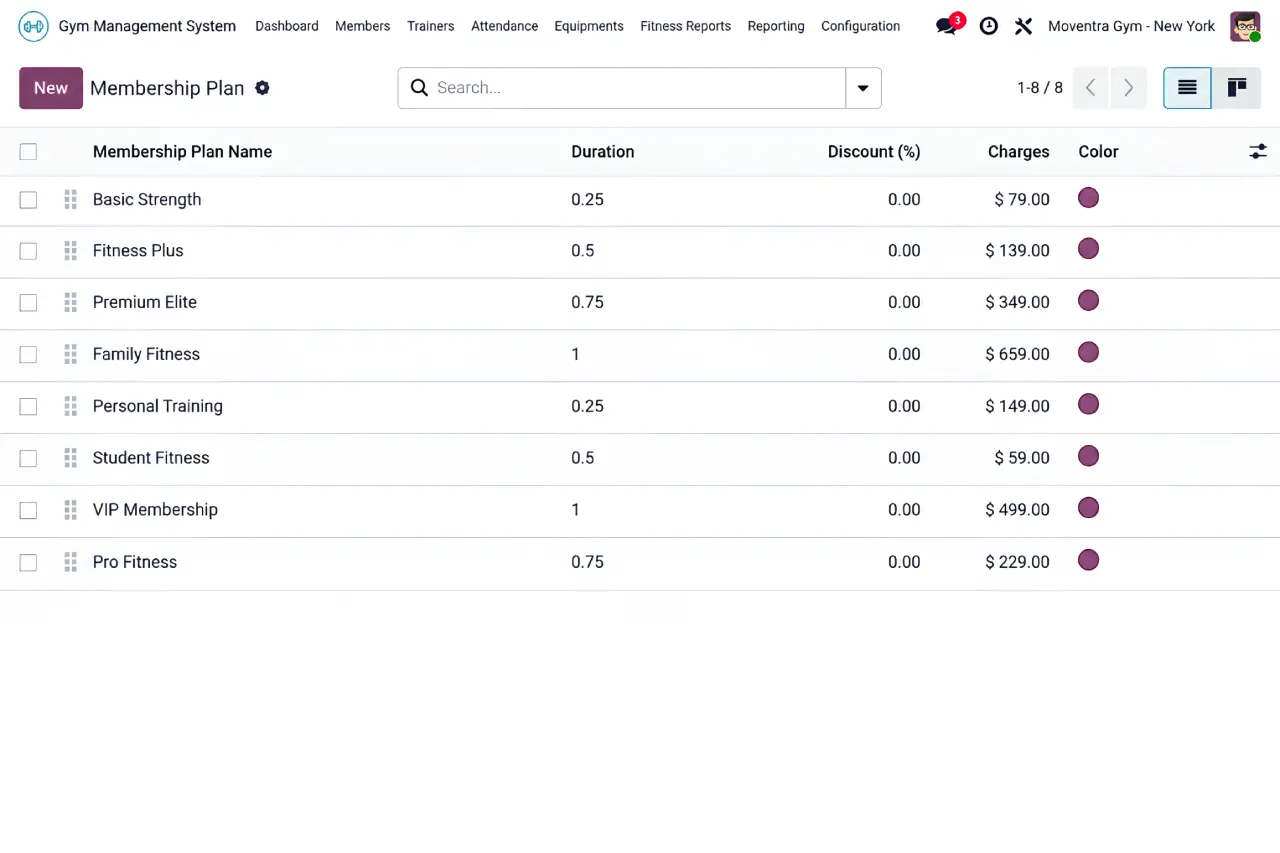Screen dimensions: 1280x853
Task: Sort by Membership Plan Name column
Action: pyautogui.click(x=183, y=152)
